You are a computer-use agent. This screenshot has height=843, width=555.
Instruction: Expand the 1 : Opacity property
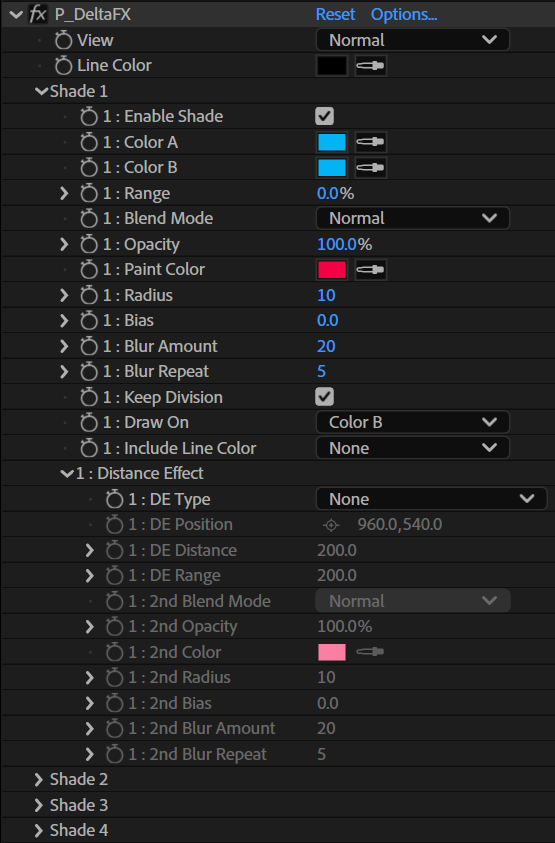[64, 244]
